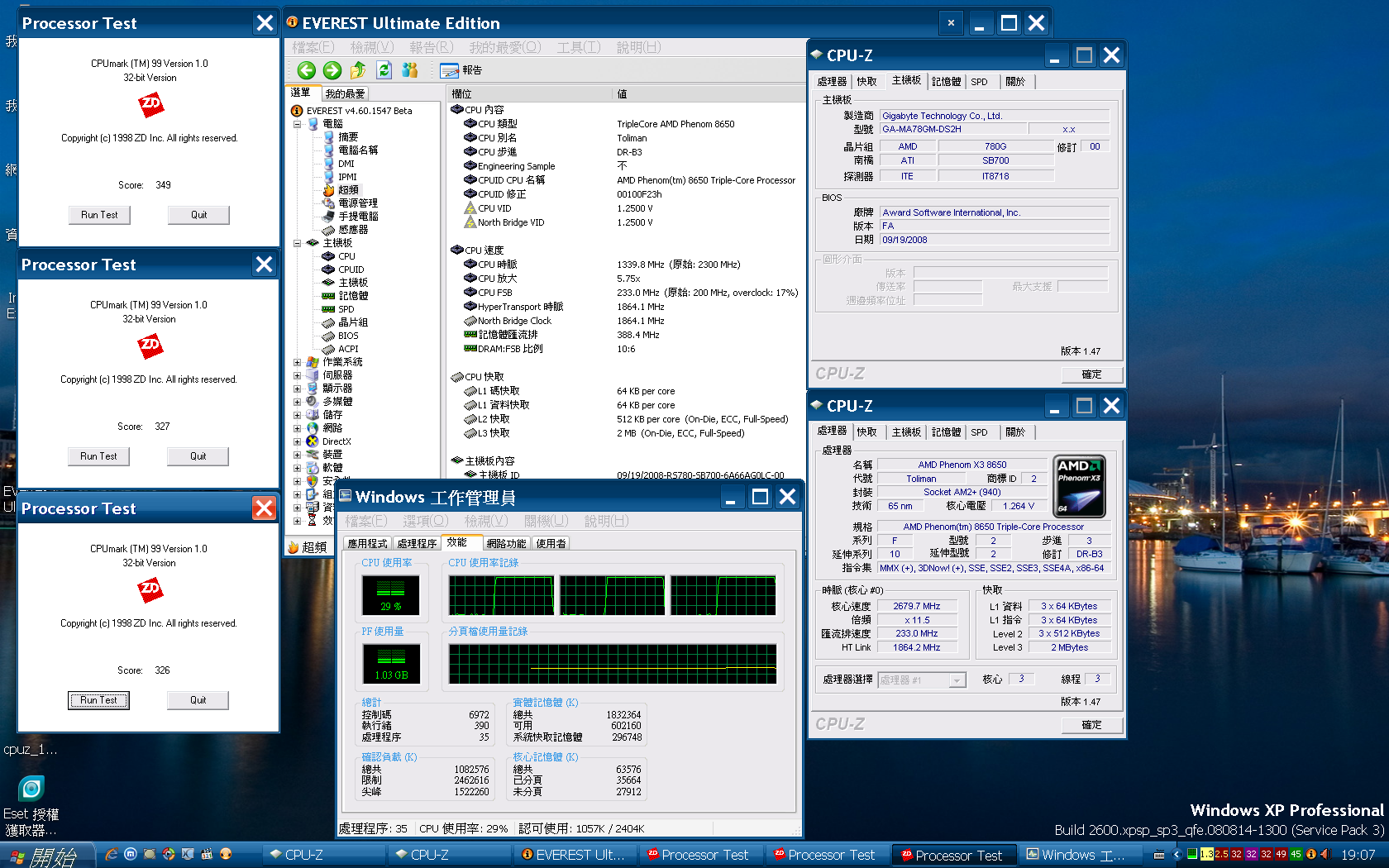
Task: Open Task Manager 選項(O) menu
Action: tap(425, 521)
